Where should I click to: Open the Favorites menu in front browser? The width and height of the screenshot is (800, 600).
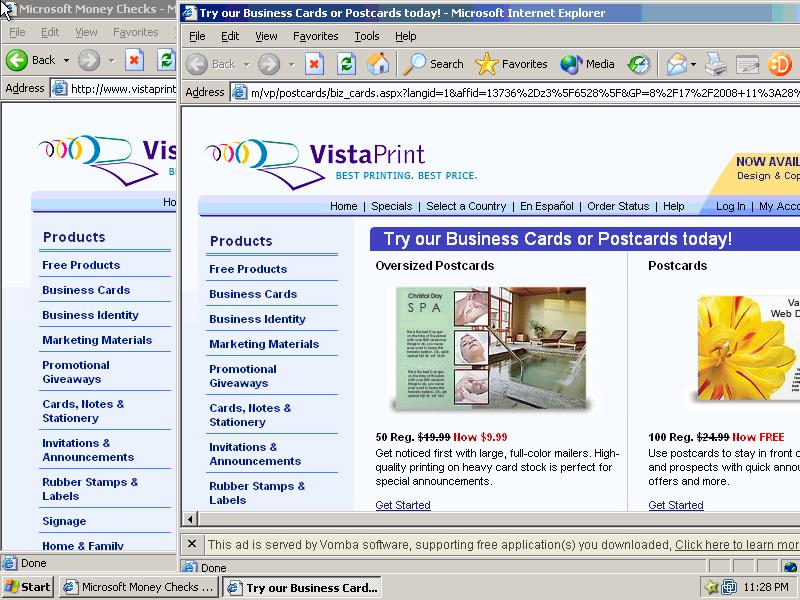315,36
